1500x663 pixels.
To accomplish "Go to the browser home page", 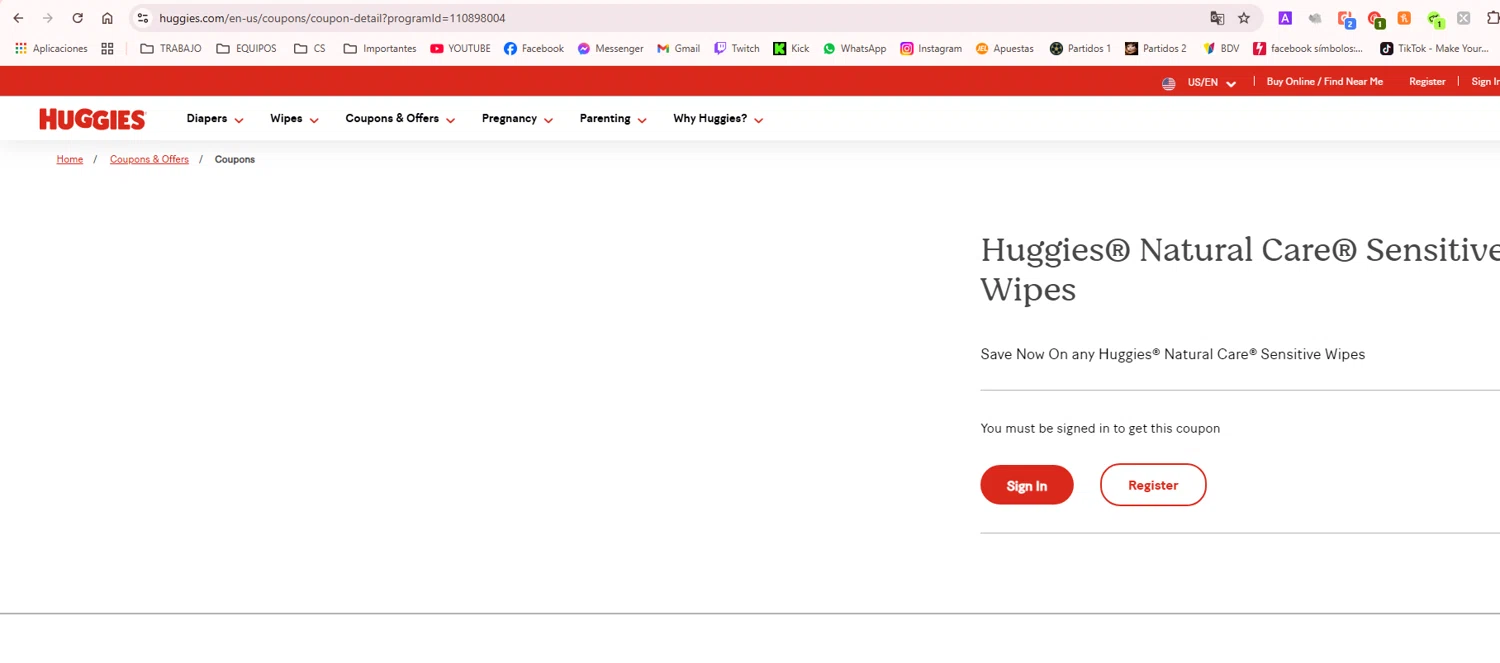I will 107,18.
